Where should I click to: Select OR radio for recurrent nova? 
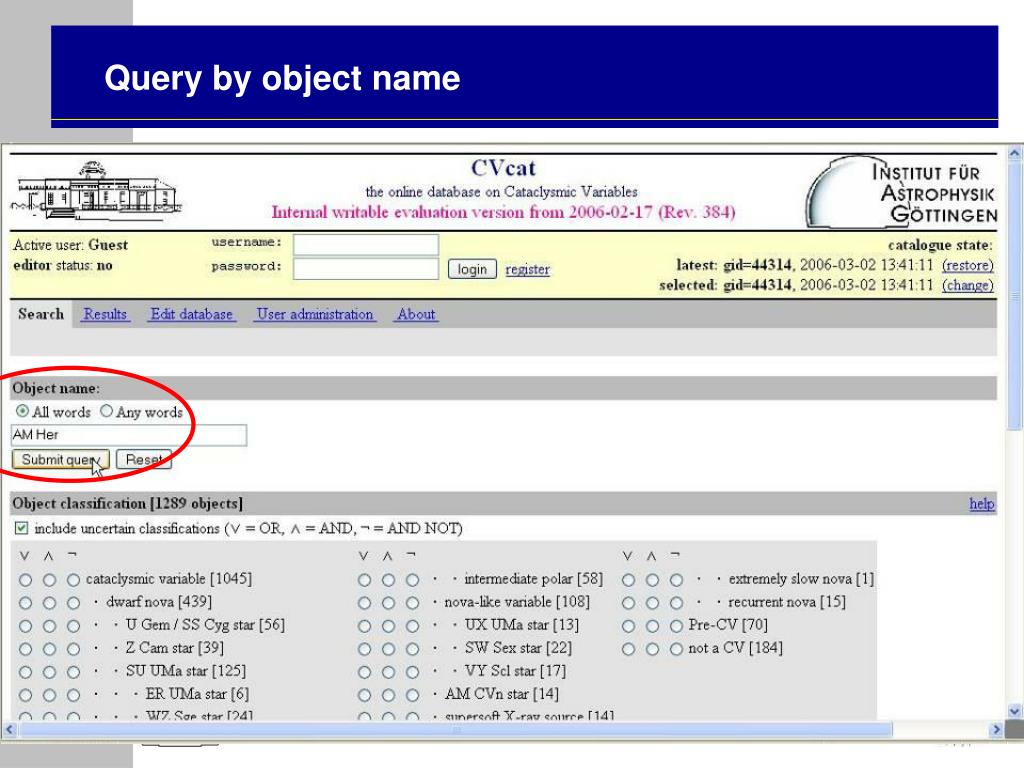click(x=628, y=603)
